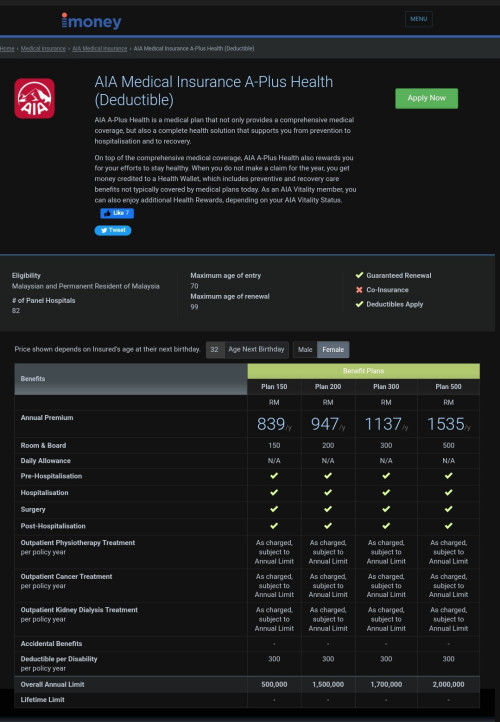
Task: Click the Guaranteed Renewal green checkmark
Action: [360, 275]
